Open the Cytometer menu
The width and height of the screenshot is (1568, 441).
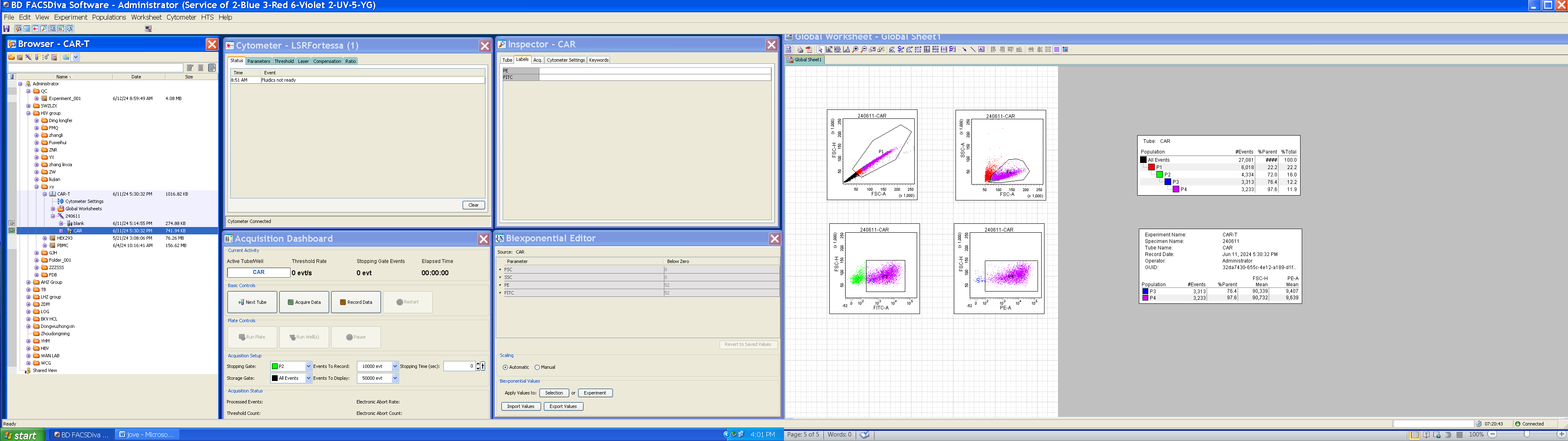[181, 18]
